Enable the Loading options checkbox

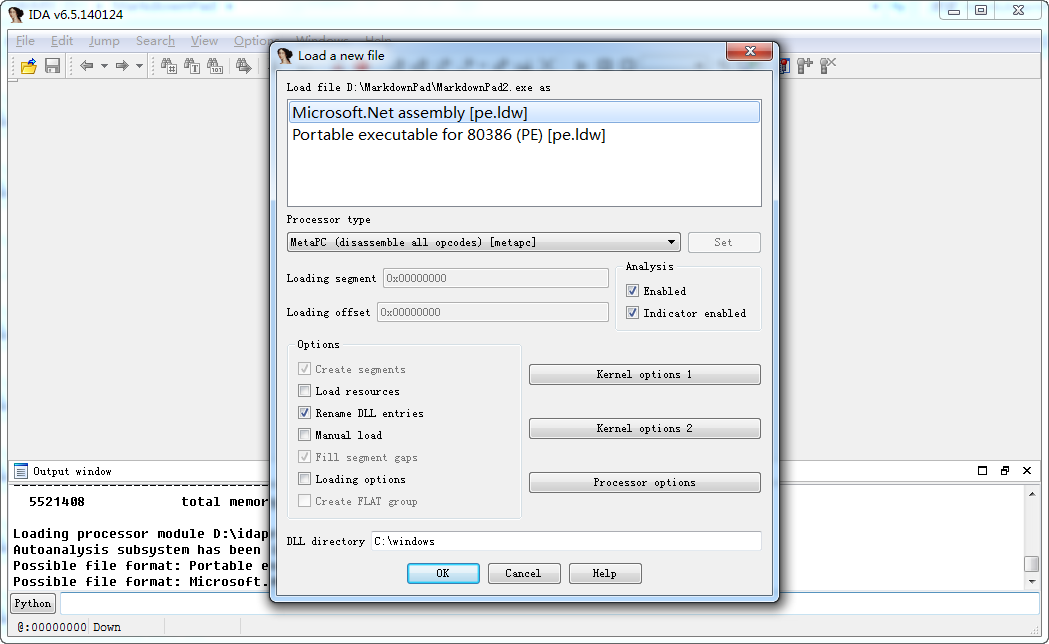pyautogui.click(x=304, y=479)
